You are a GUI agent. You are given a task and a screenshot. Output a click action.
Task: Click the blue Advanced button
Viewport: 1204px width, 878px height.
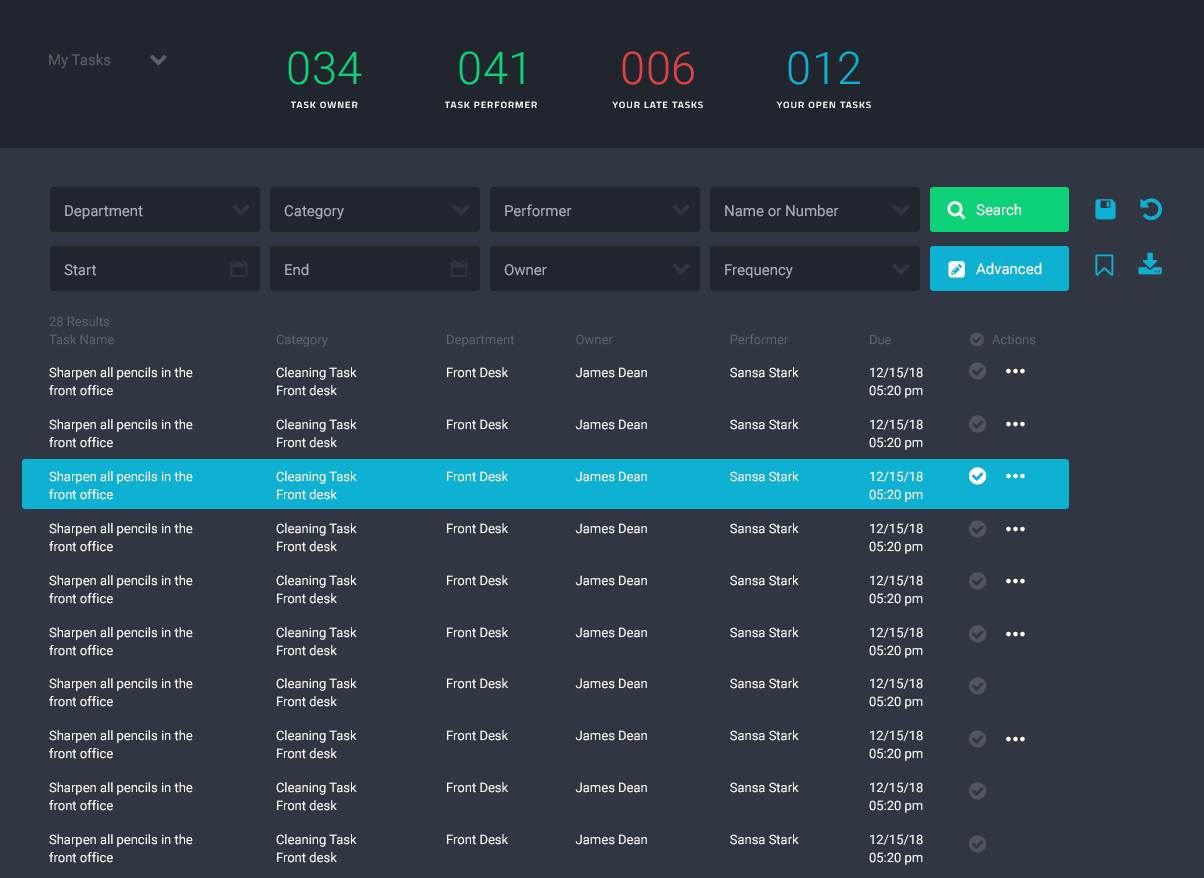click(x=999, y=269)
